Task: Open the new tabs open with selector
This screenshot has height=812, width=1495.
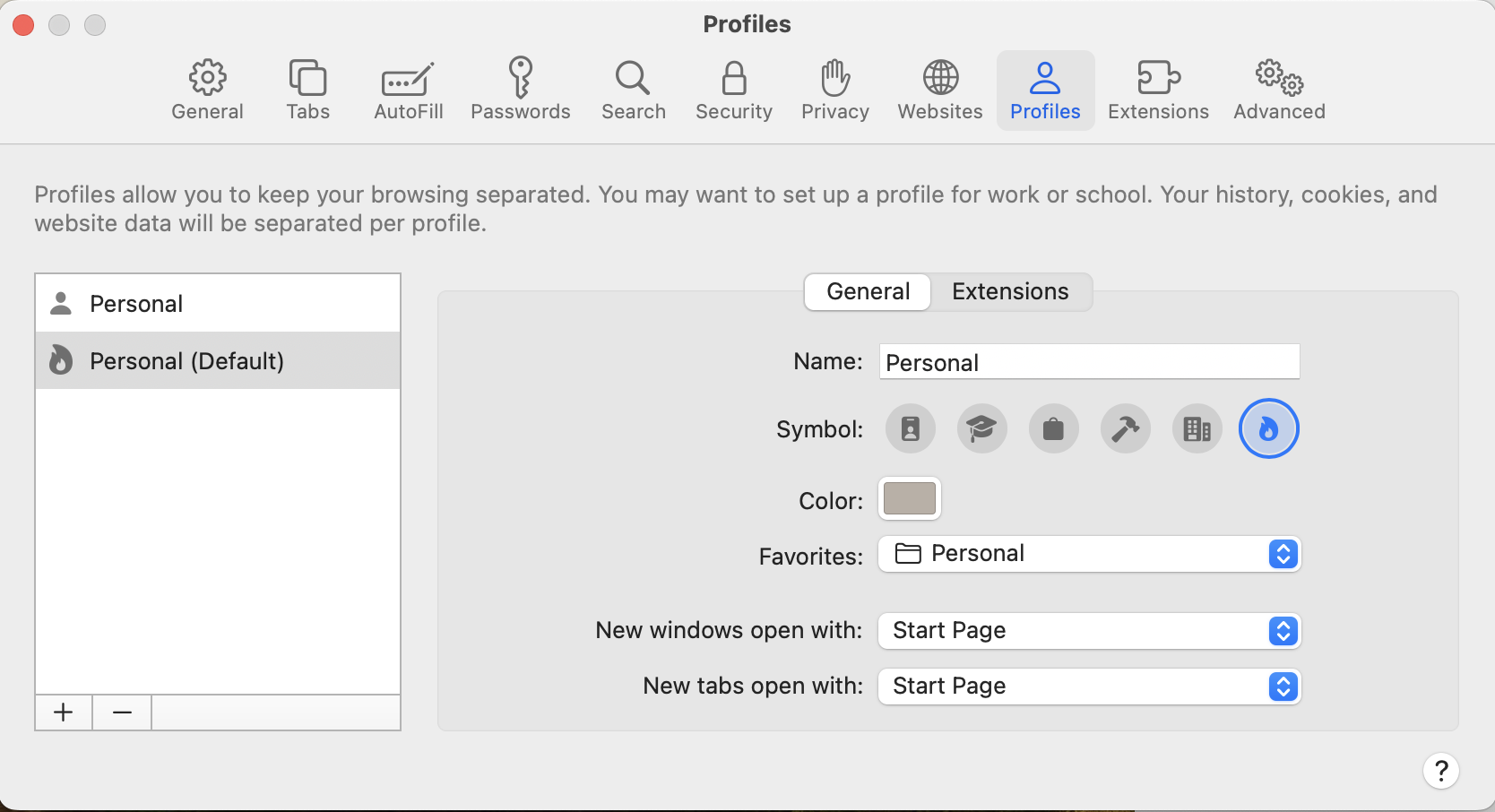Action: [1283, 687]
